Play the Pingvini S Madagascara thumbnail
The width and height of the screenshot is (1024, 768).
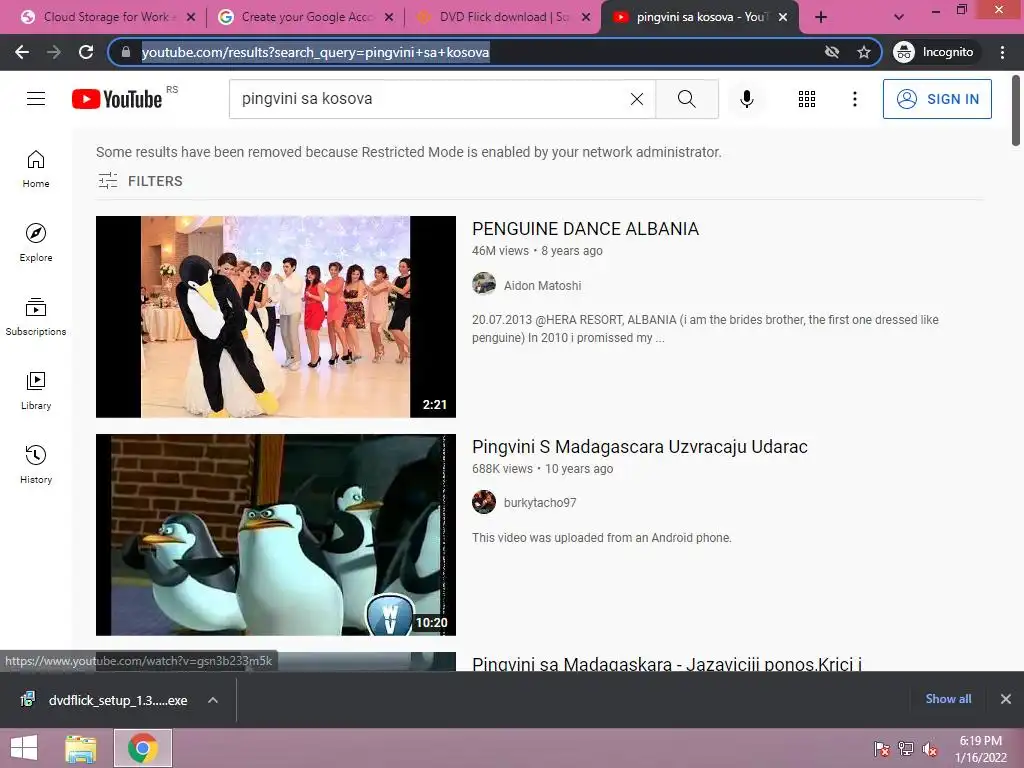[x=276, y=535]
